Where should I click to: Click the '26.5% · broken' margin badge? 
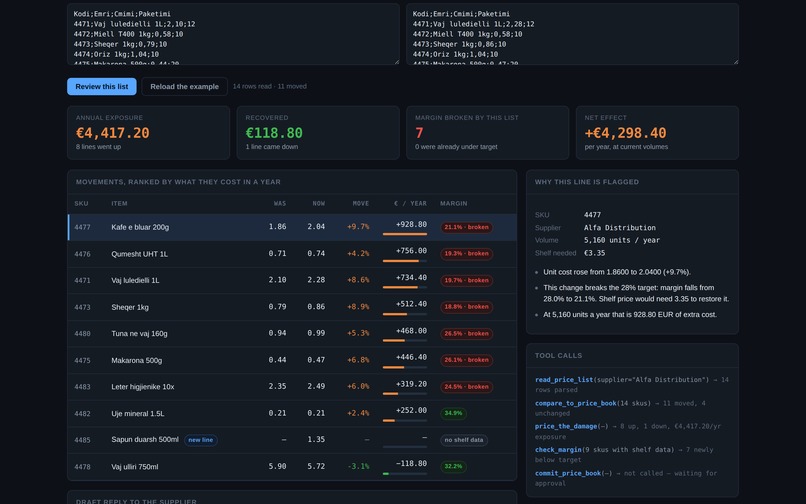coord(466,334)
